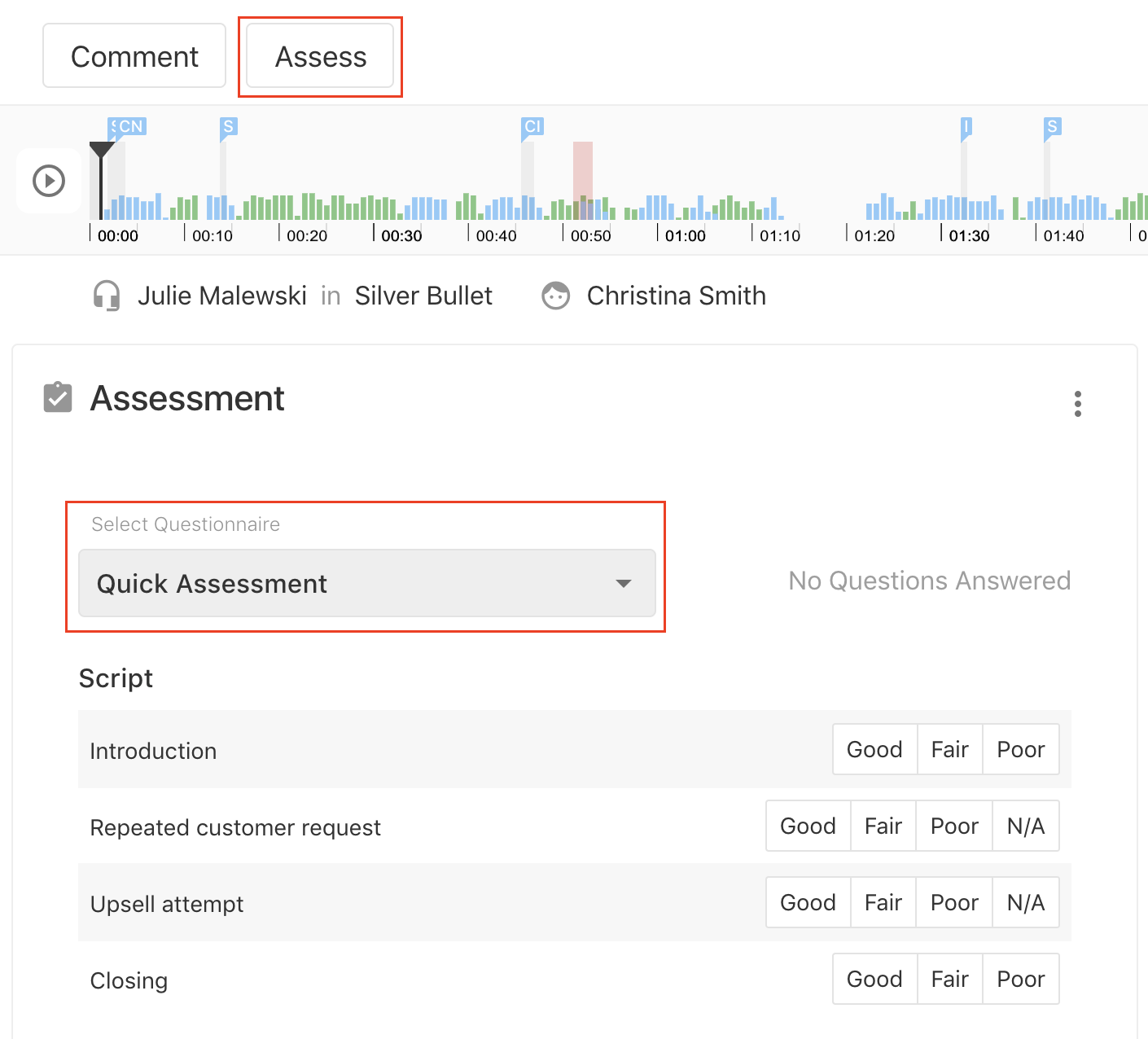This screenshot has width=1148, height=1039.
Task: Rate Closing as Poor
Action: 1021,979
